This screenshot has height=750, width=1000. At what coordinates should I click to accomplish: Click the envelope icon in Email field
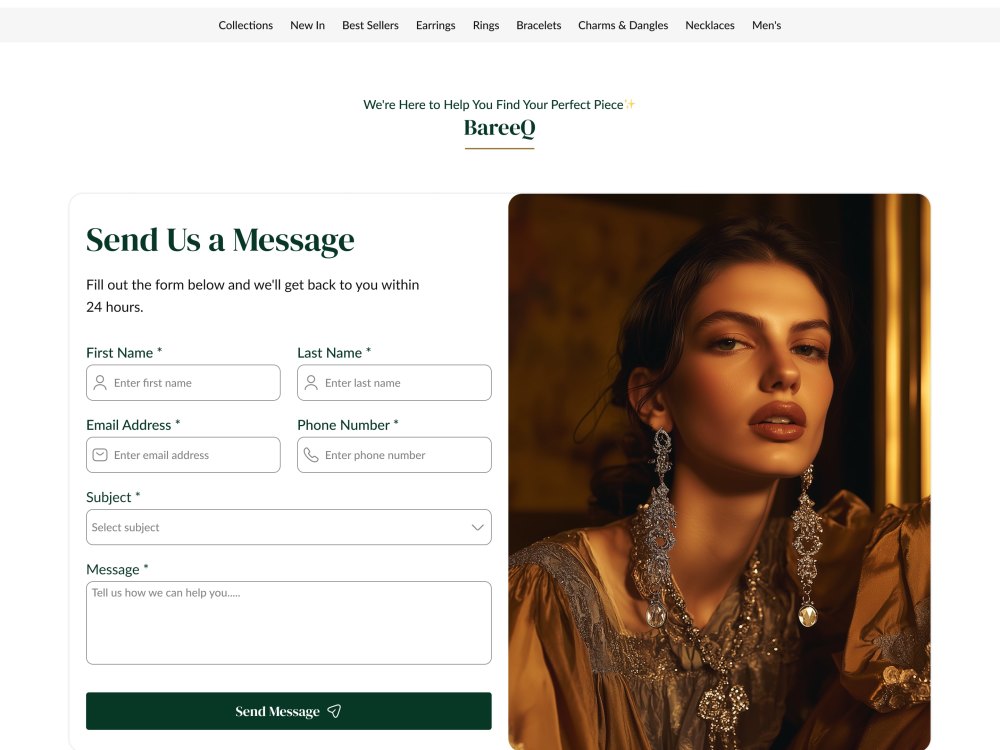pyautogui.click(x=100, y=455)
